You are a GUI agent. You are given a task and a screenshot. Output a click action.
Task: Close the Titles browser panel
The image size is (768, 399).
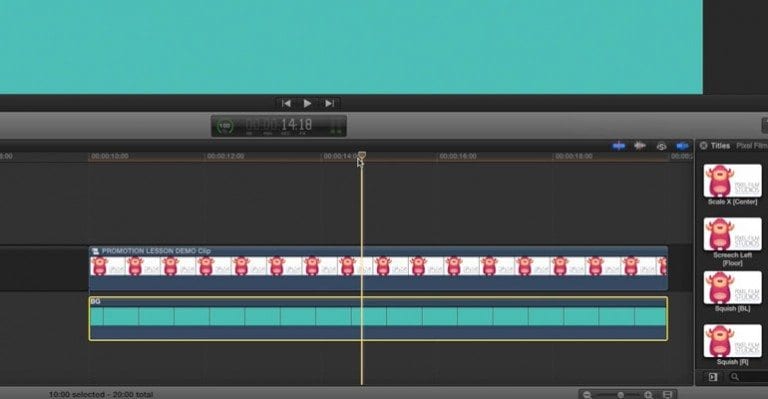coord(703,145)
